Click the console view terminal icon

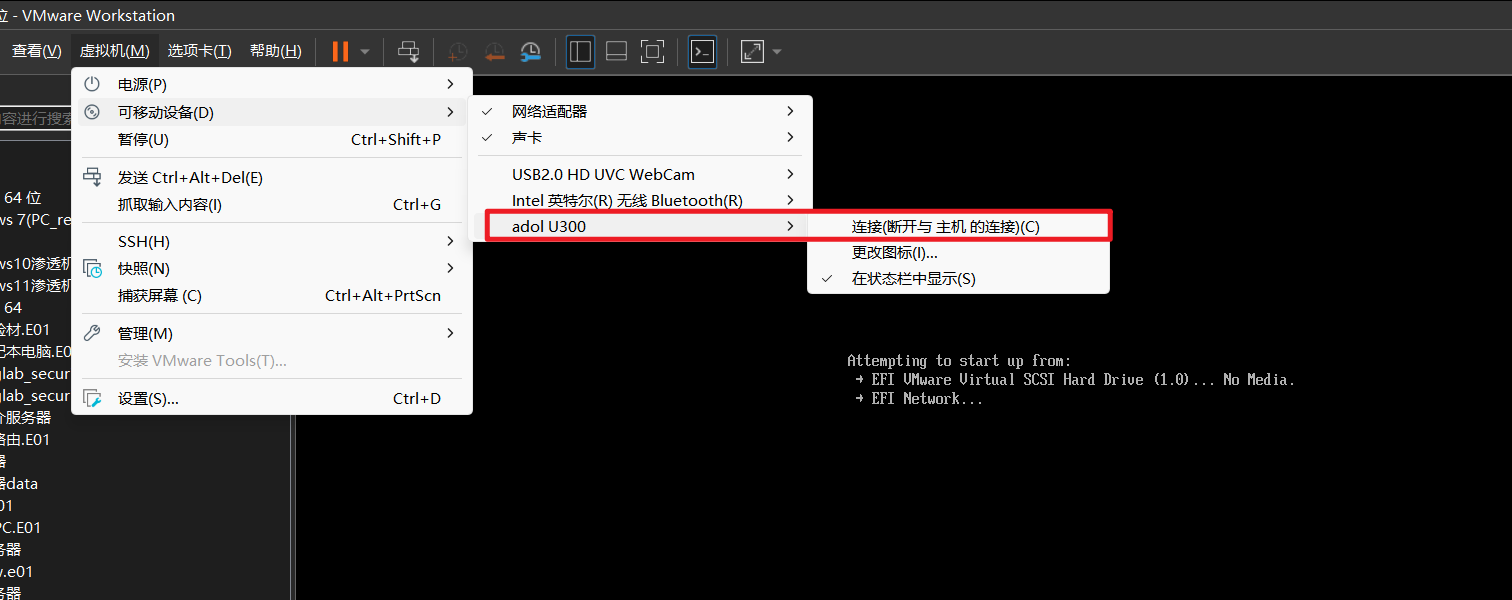pos(703,51)
